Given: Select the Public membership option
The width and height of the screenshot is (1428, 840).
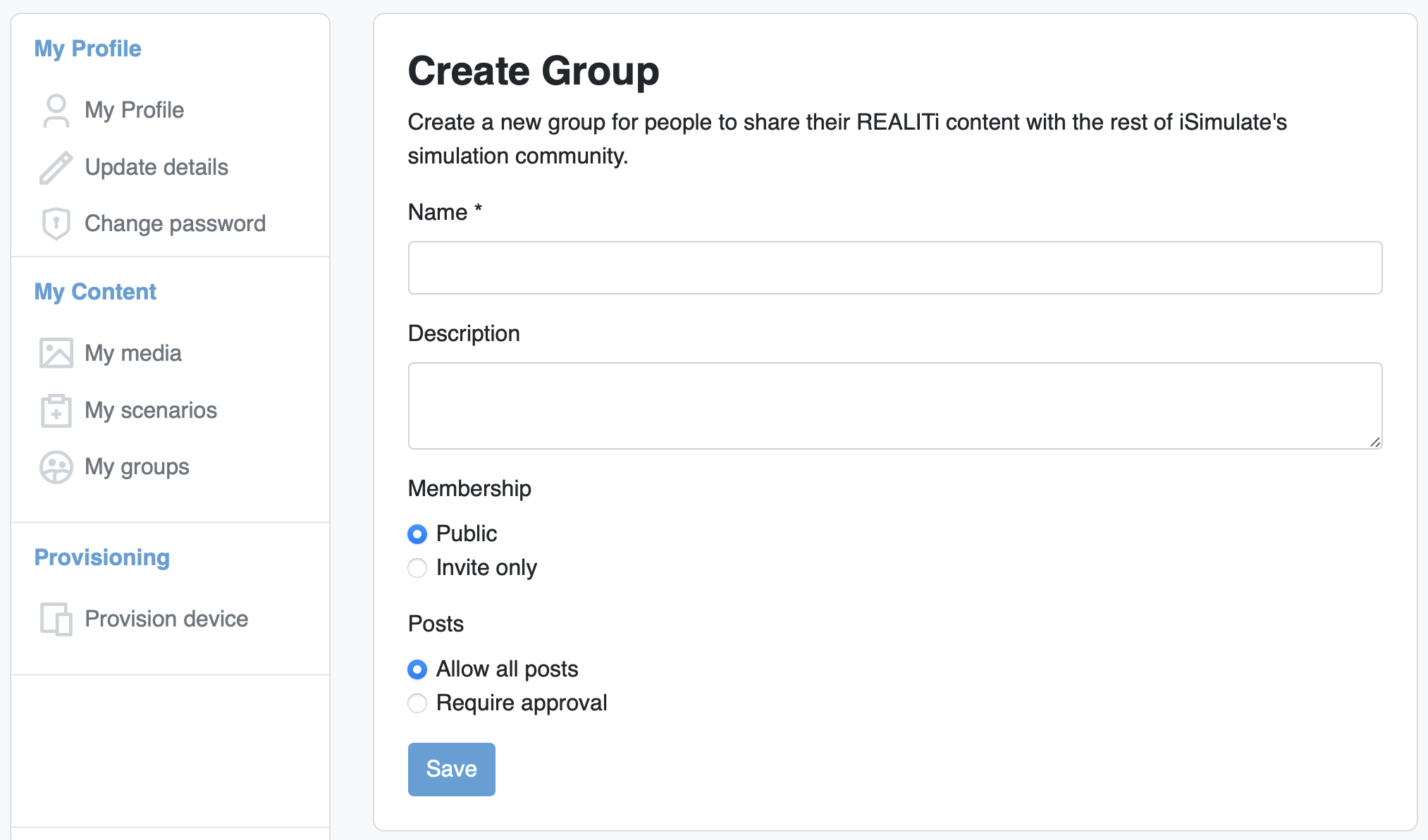Looking at the screenshot, I should click(x=417, y=534).
